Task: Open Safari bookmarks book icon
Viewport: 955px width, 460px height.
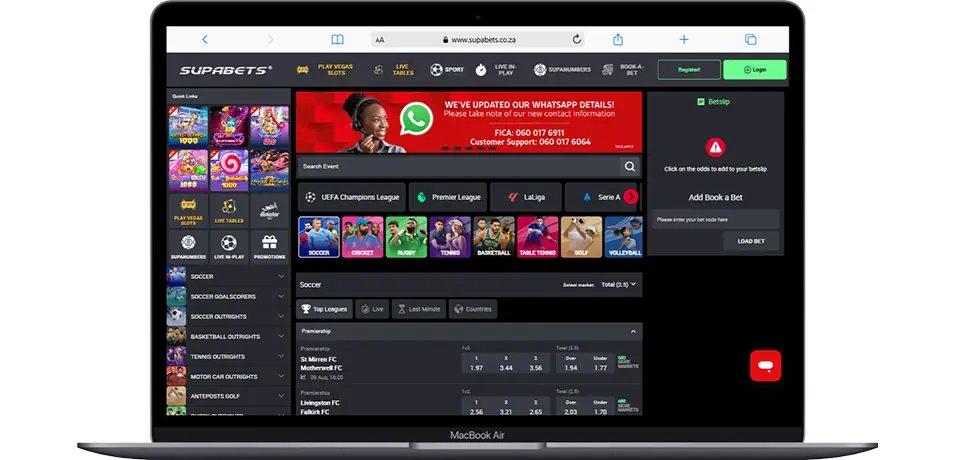Action: [337, 40]
